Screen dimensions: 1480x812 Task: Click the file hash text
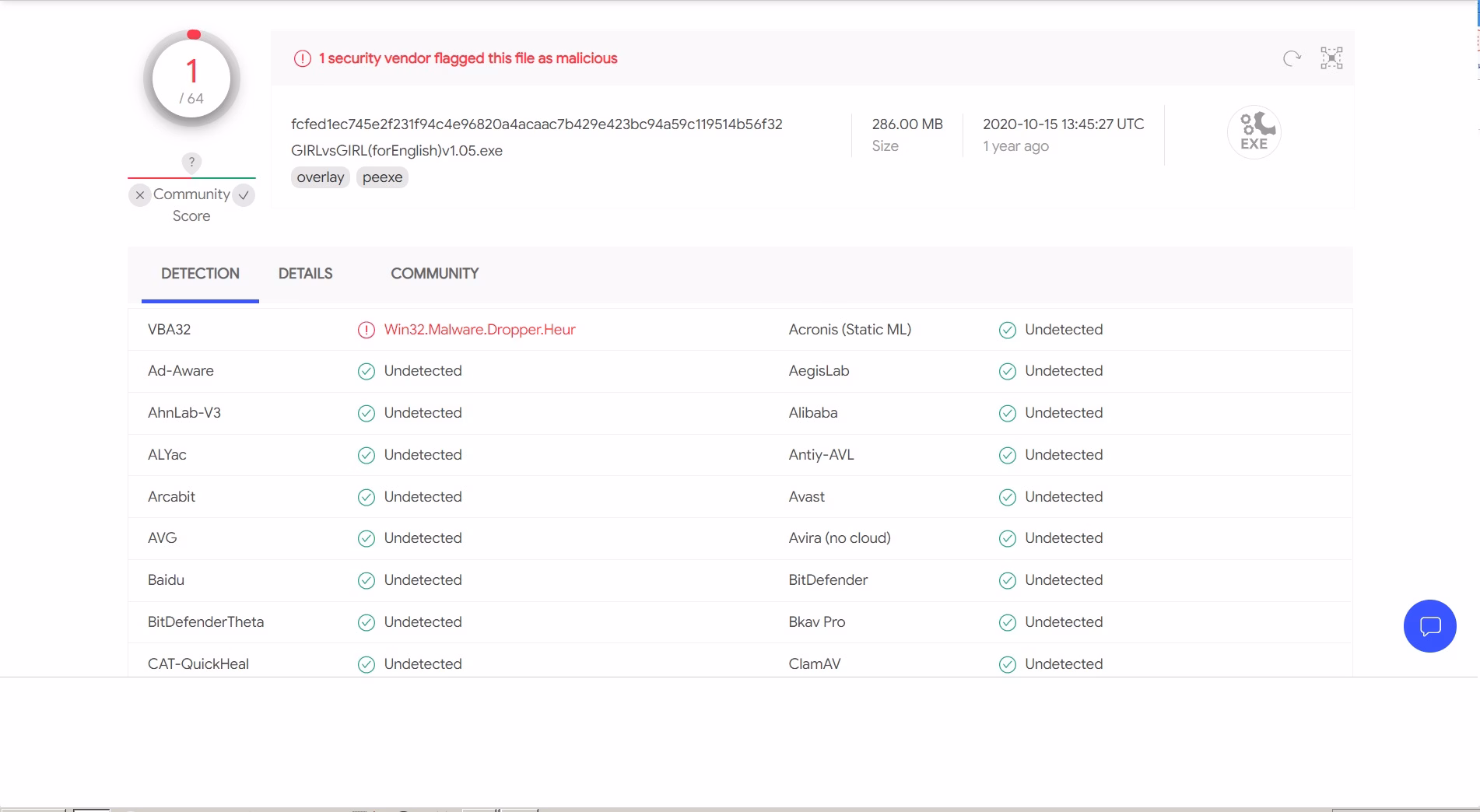click(537, 124)
